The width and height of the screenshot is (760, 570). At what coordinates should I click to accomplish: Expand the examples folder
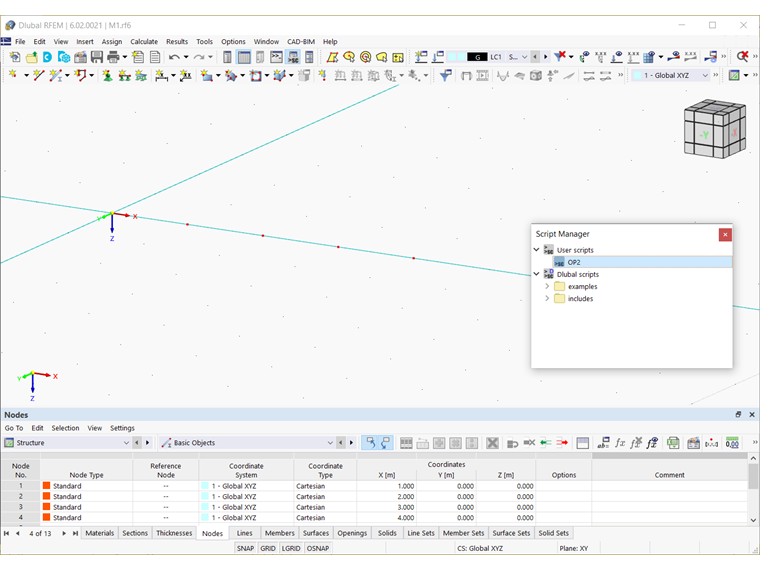[x=547, y=286]
